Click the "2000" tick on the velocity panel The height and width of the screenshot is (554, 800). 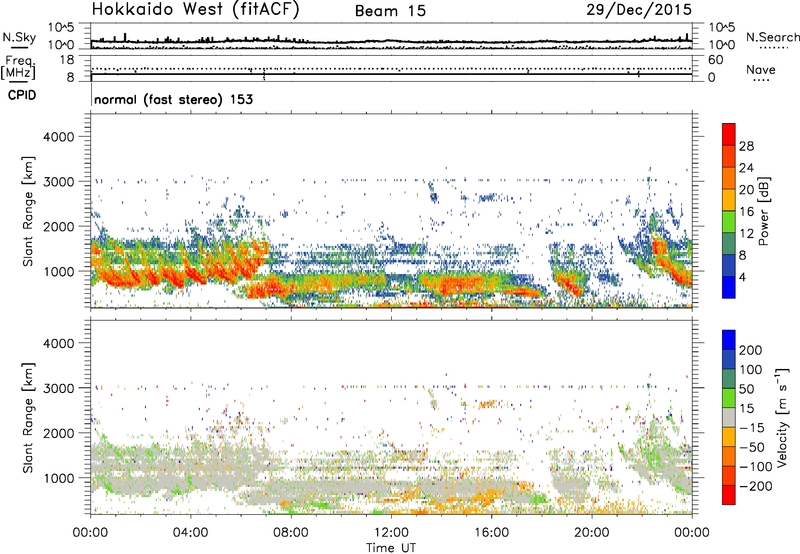coord(59,433)
